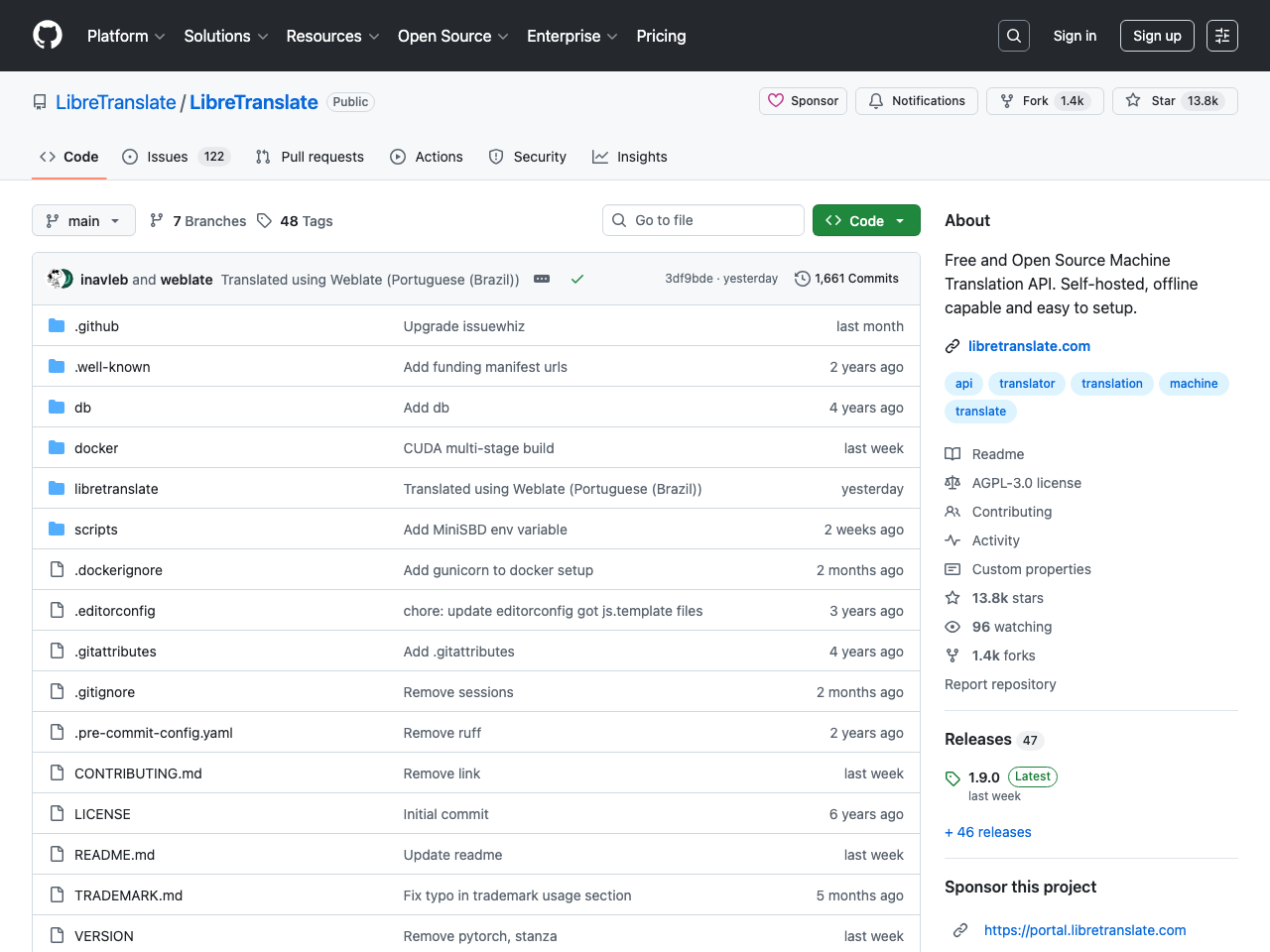Expand the green Code dropdown button
Screen dimensions: 1270x952
tap(866, 221)
